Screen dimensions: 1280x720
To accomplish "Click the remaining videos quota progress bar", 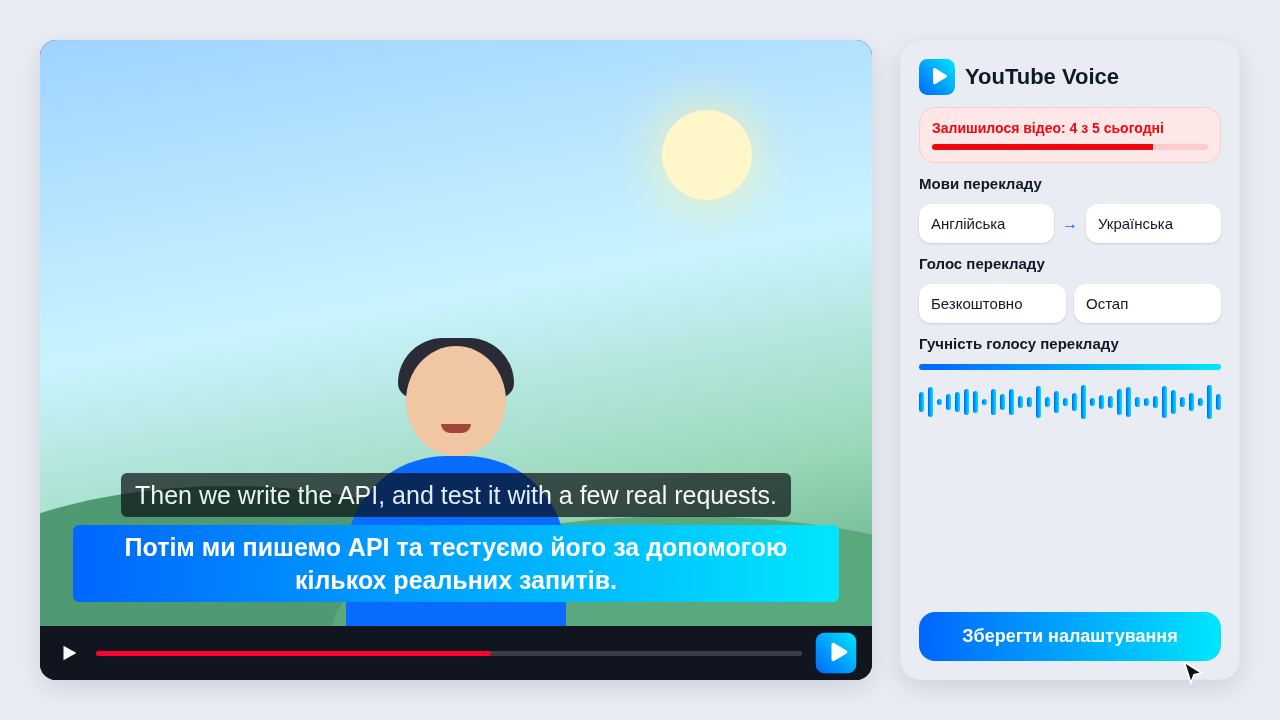I will [x=1070, y=147].
